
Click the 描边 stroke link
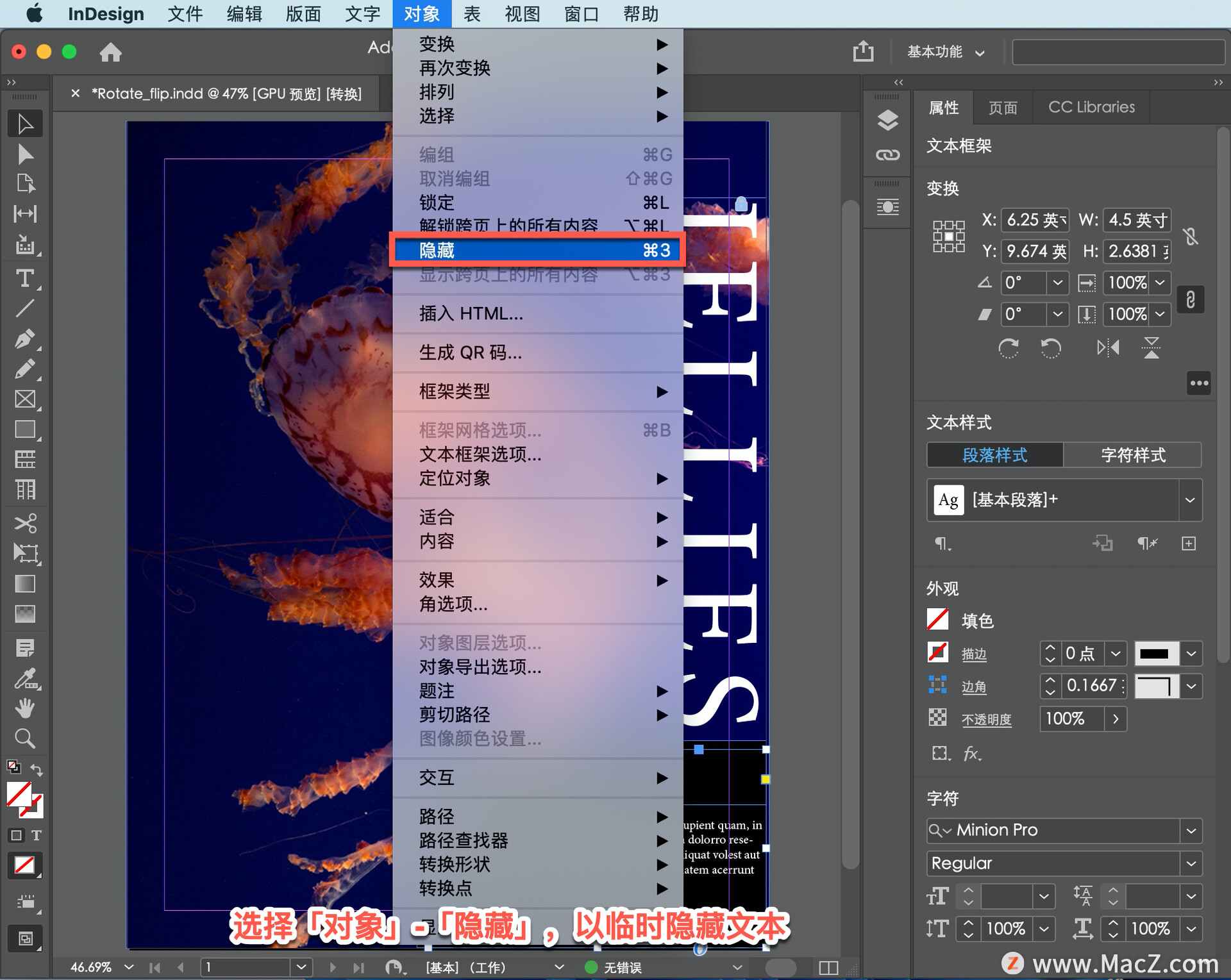tap(974, 654)
